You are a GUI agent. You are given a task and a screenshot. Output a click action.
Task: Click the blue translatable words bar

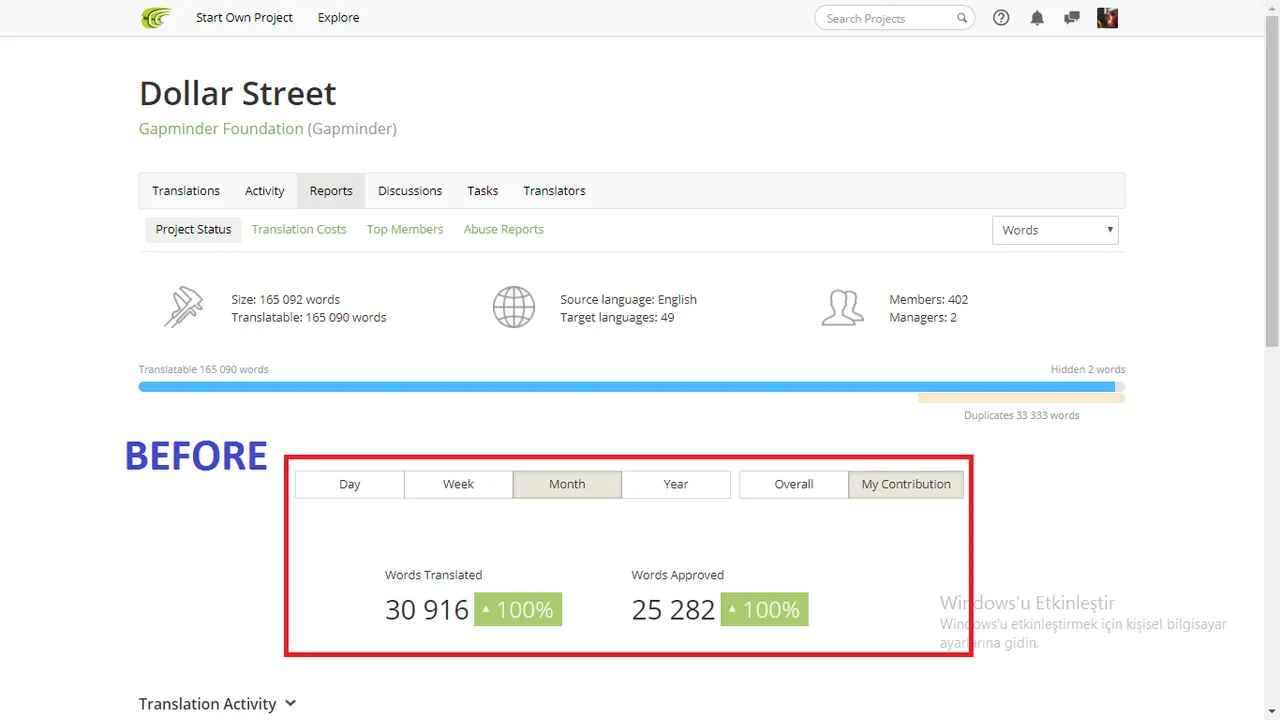pyautogui.click(x=627, y=387)
